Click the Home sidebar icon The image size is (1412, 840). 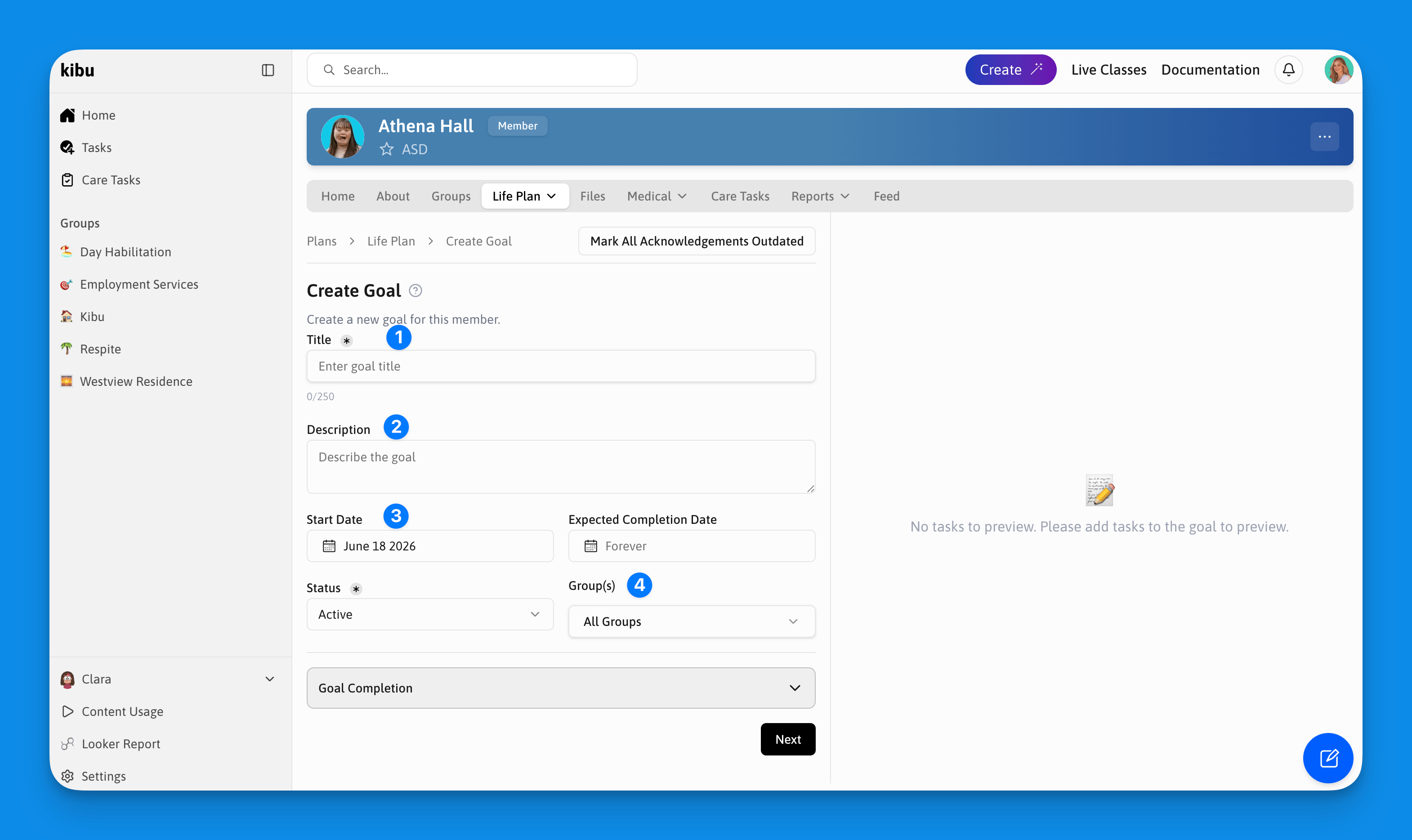point(67,116)
